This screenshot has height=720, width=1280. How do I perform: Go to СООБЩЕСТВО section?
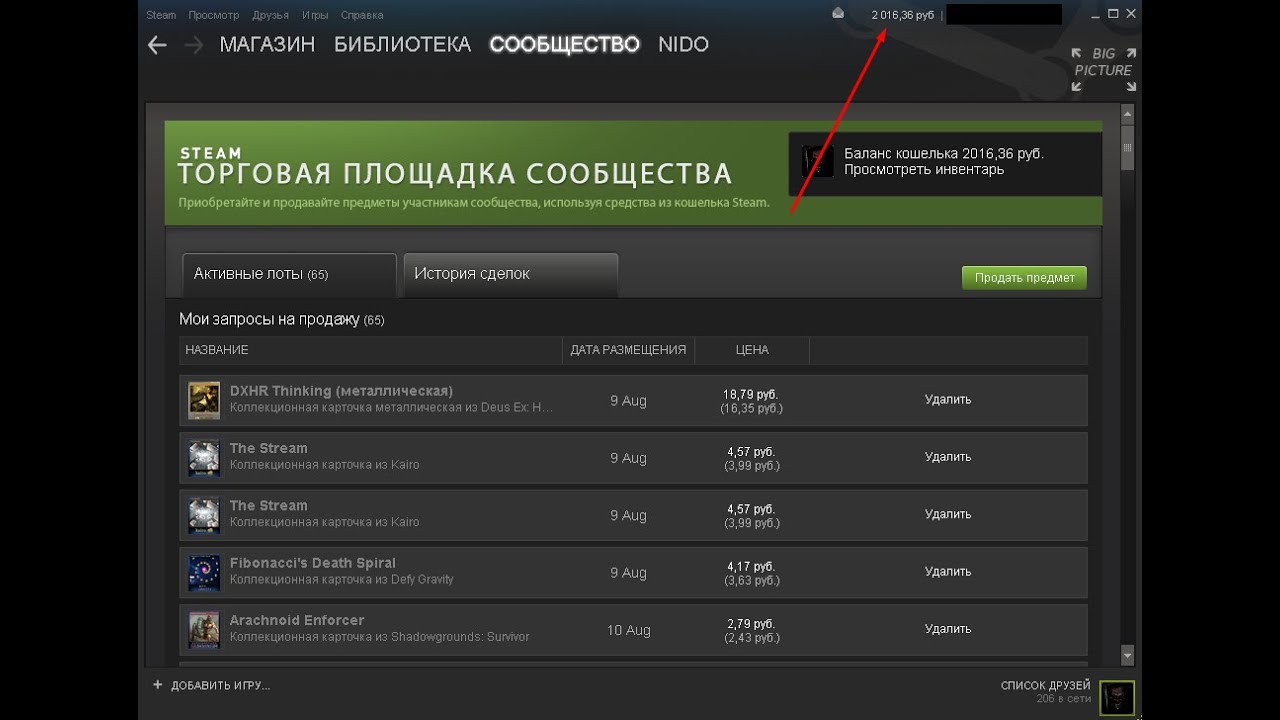(x=565, y=45)
